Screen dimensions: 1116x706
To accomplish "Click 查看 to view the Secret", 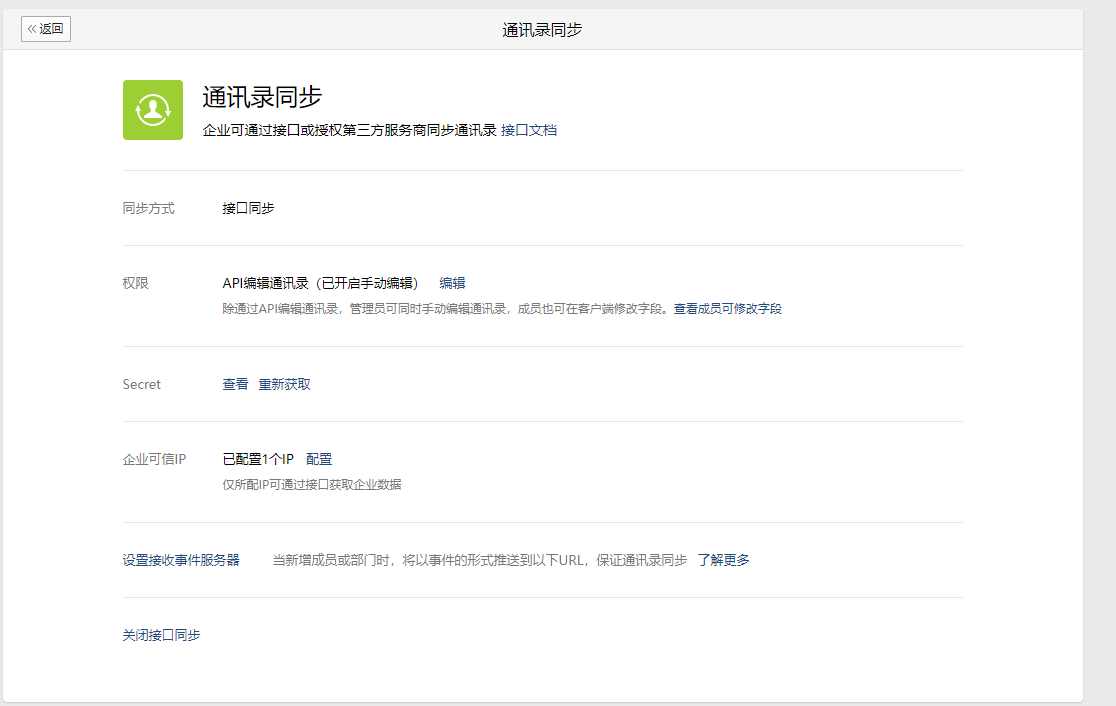I will tap(235, 384).
